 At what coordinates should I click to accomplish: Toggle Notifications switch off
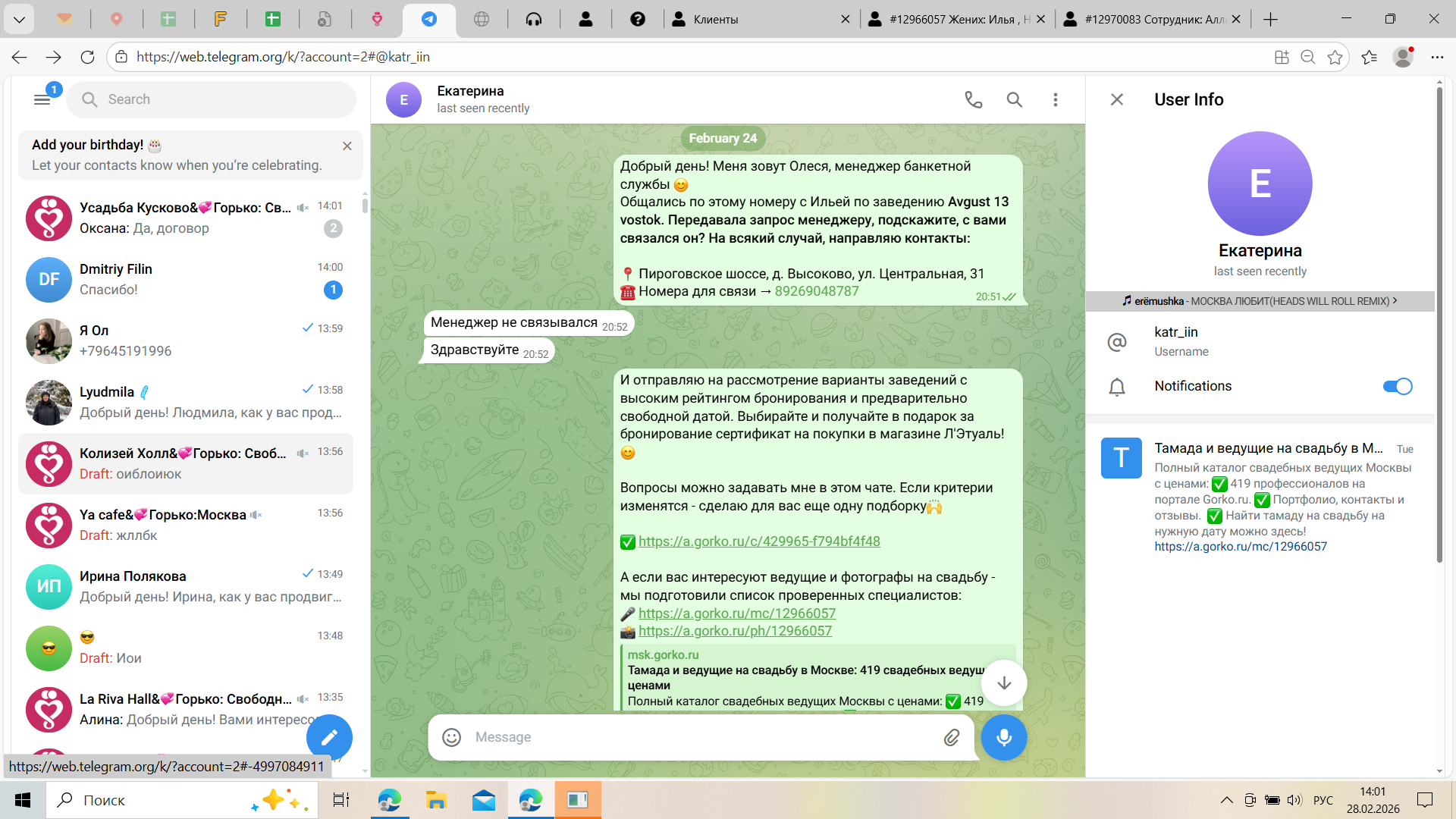(x=1397, y=386)
